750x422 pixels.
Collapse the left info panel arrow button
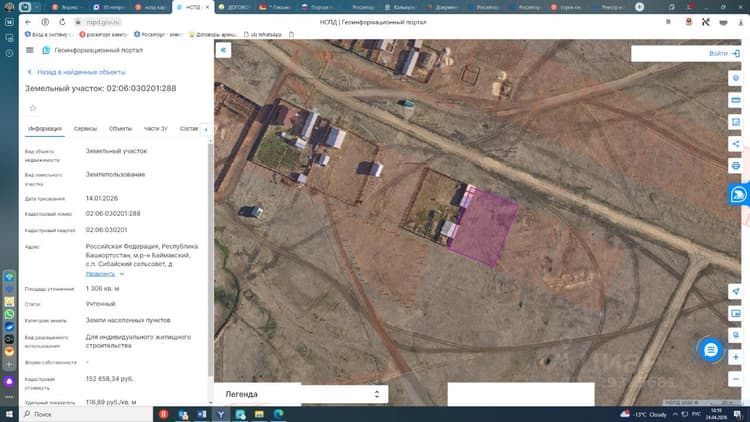223,50
